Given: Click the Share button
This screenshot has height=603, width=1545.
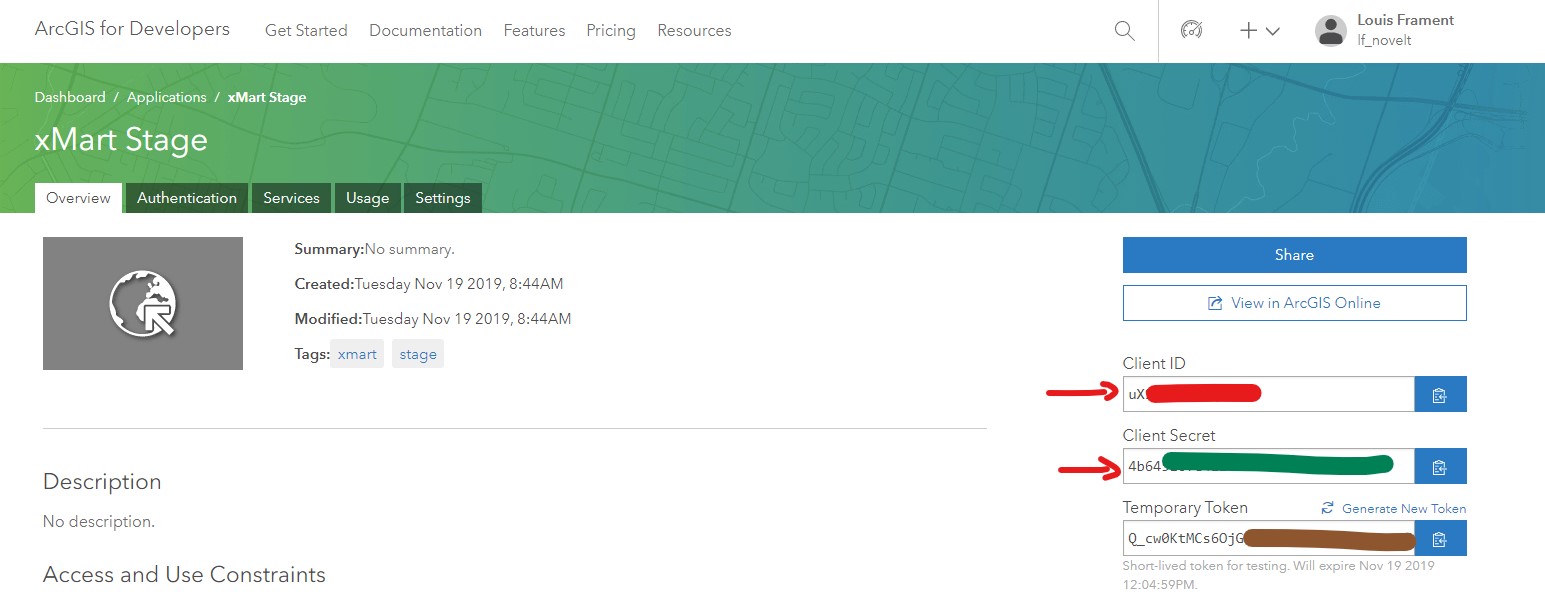Looking at the screenshot, I should pyautogui.click(x=1294, y=255).
